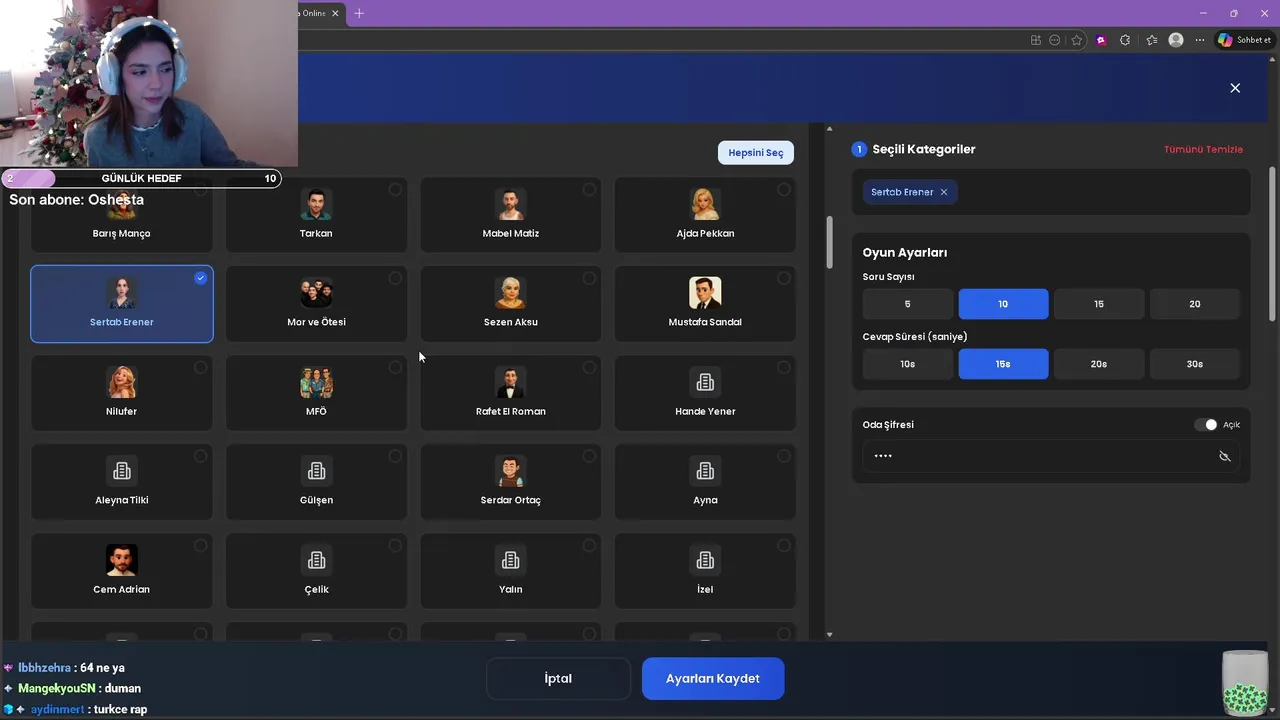
Task: Open the browser favorites star icon
Action: pyautogui.click(x=1077, y=40)
